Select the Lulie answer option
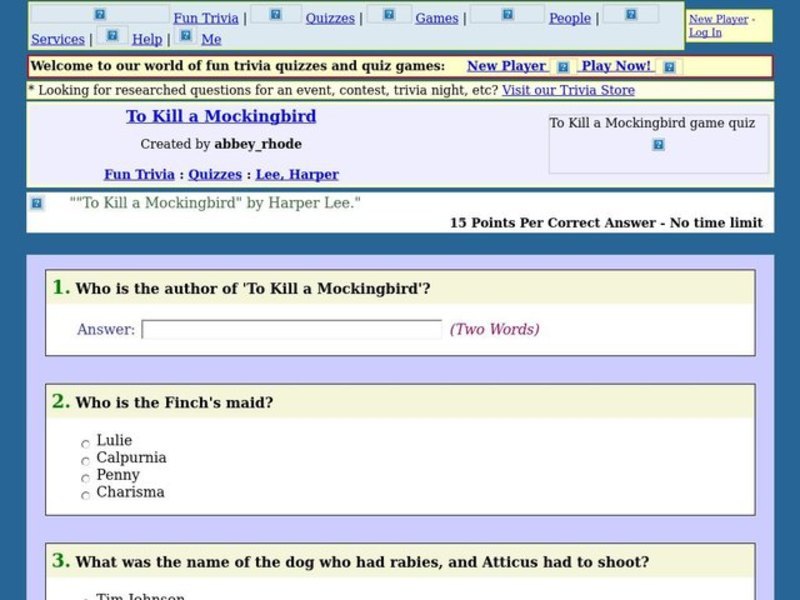Screen dimensions: 800x600 point(85,444)
